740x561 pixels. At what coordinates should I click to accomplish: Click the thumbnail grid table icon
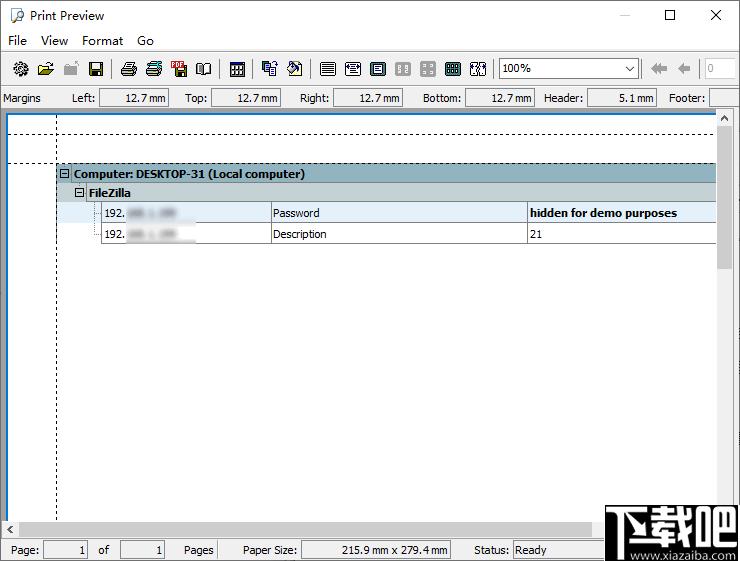(x=237, y=69)
